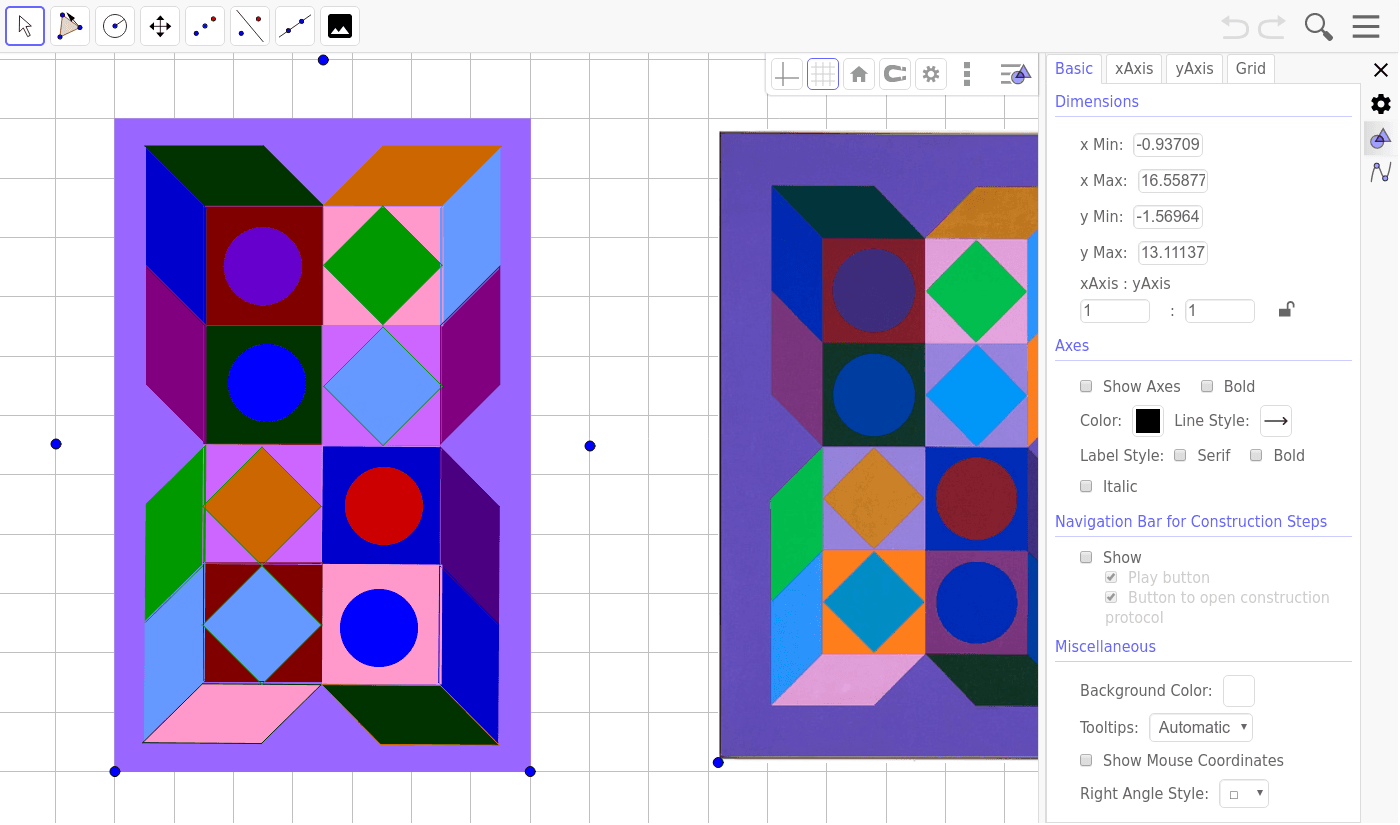Viewport: 1400px width, 825px height.
Task: Toggle Bold axes checkbox next to Show Axes
Action: pyautogui.click(x=1207, y=386)
